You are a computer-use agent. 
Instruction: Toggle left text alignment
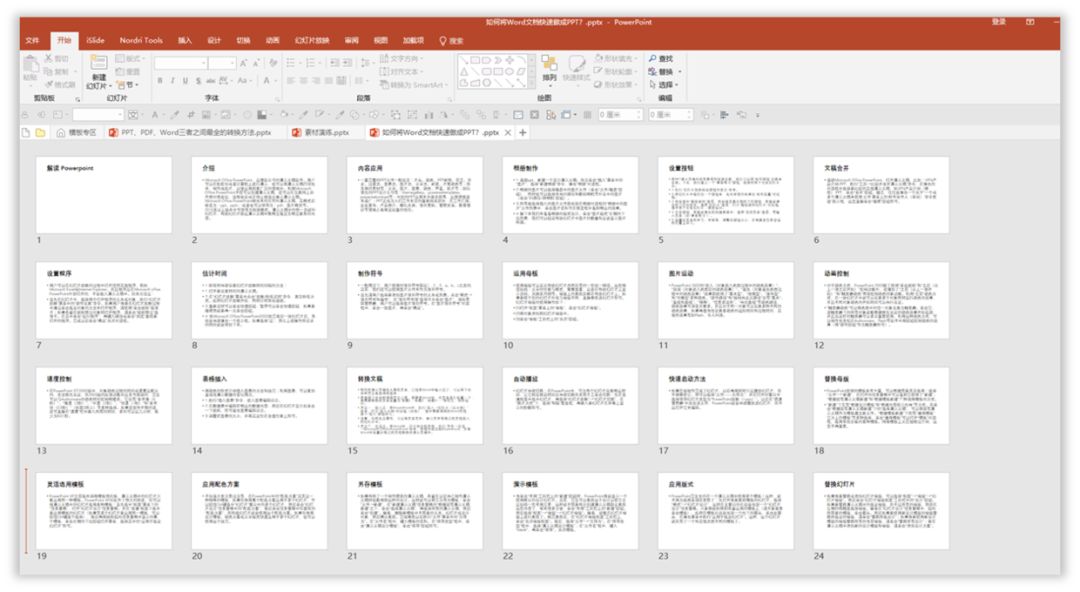click(x=291, y=81)
